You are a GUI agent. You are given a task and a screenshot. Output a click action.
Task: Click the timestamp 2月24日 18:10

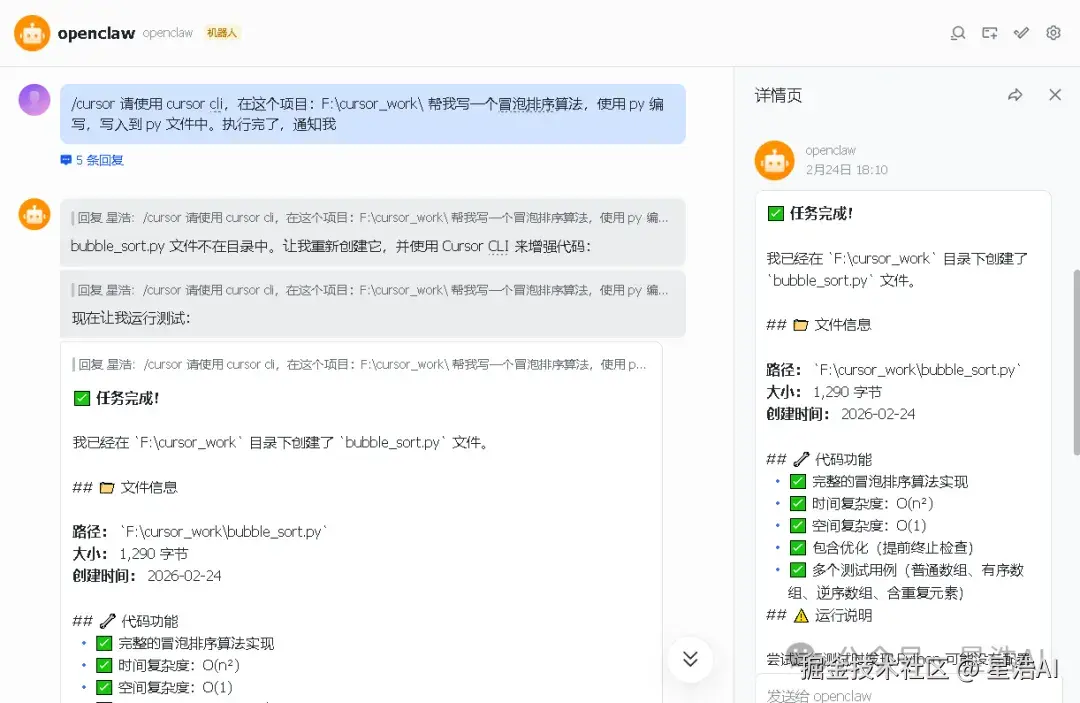847,169
